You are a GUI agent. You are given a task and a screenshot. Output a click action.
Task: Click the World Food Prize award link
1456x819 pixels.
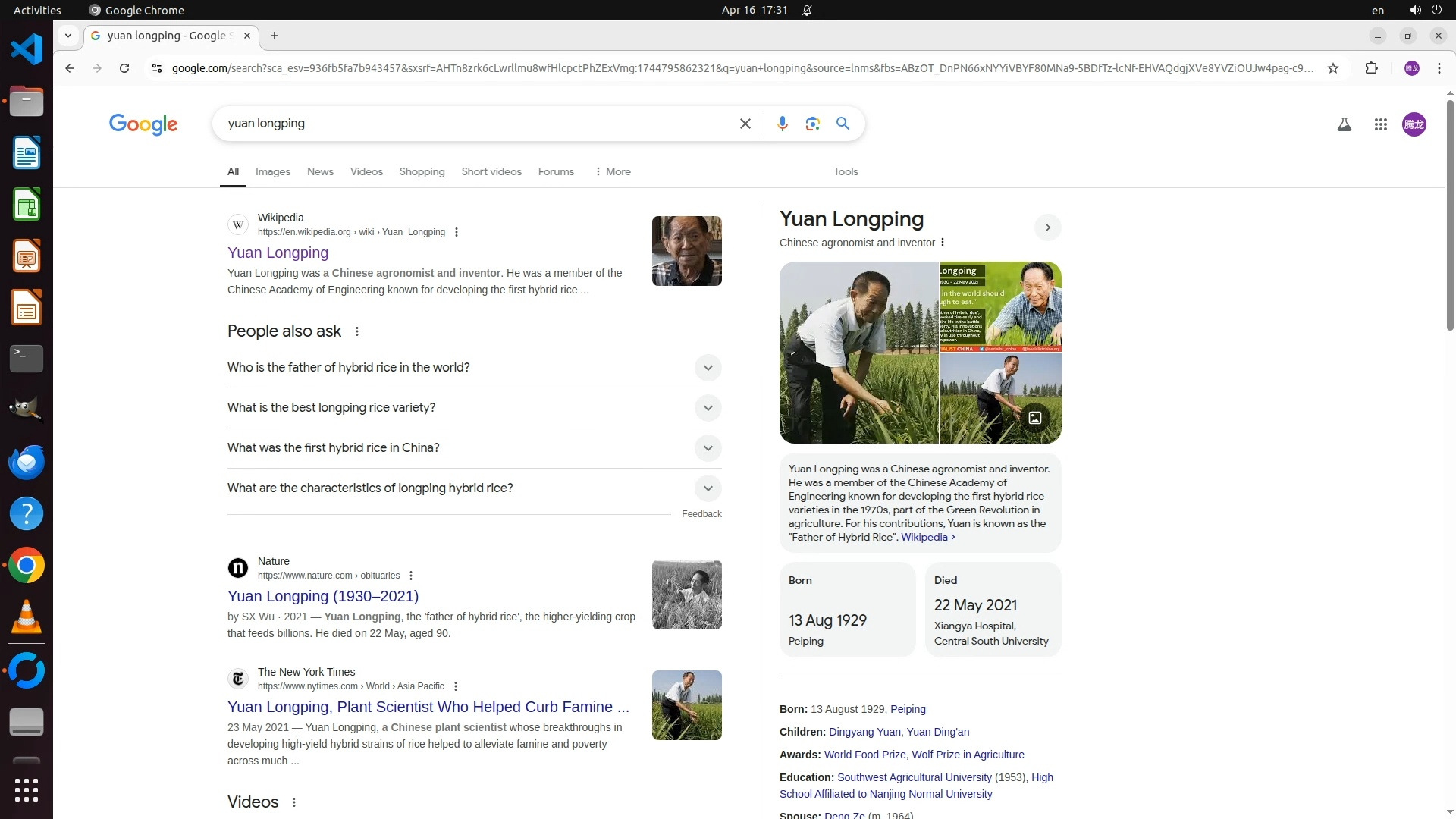[864, 755]
